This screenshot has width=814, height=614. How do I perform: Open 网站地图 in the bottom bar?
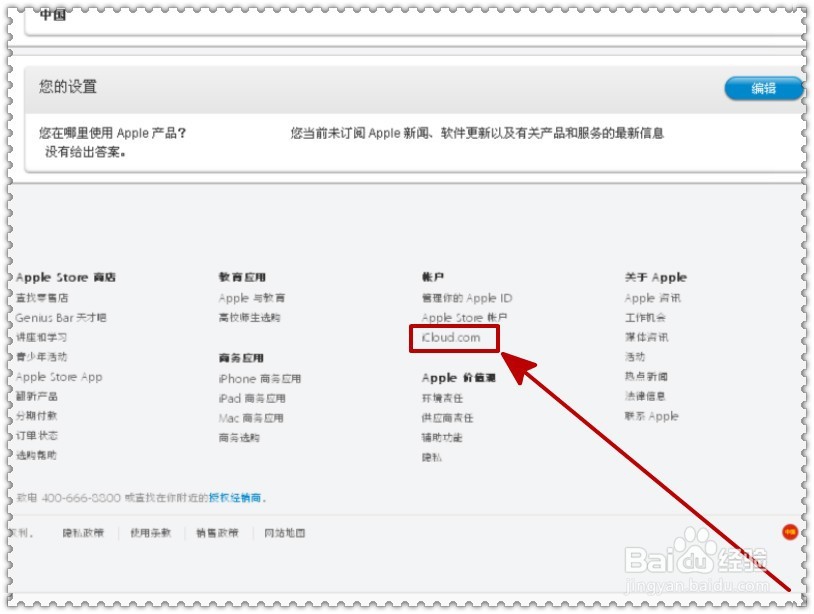(284, 533)
